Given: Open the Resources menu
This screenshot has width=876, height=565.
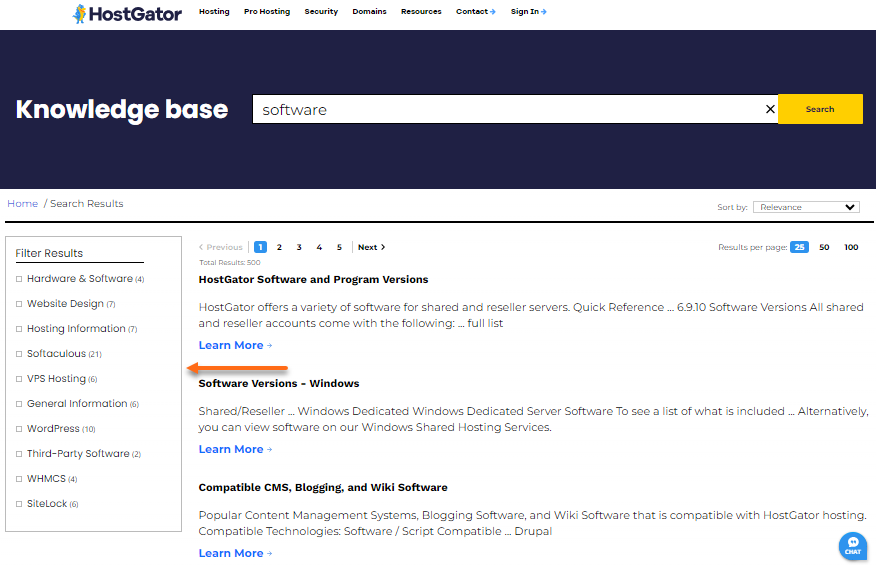Looking at the screenshot, I should tap(421, 12).
